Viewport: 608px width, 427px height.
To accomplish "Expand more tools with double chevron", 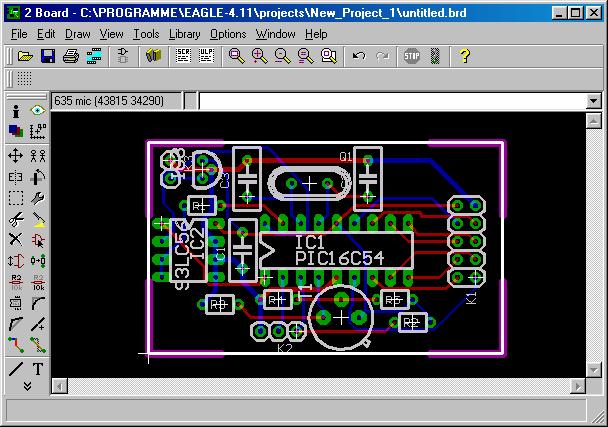I will tap(27, 386).
